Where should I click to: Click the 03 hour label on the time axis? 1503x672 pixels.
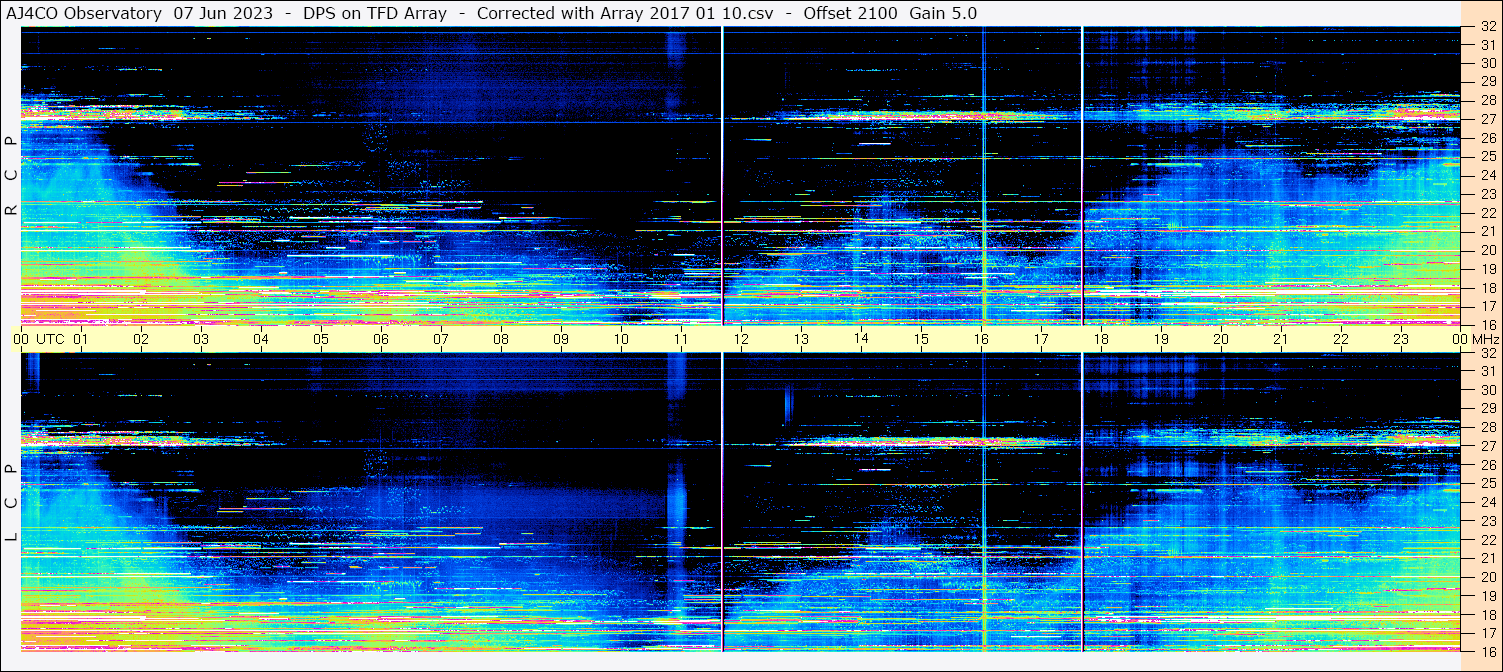201,339
